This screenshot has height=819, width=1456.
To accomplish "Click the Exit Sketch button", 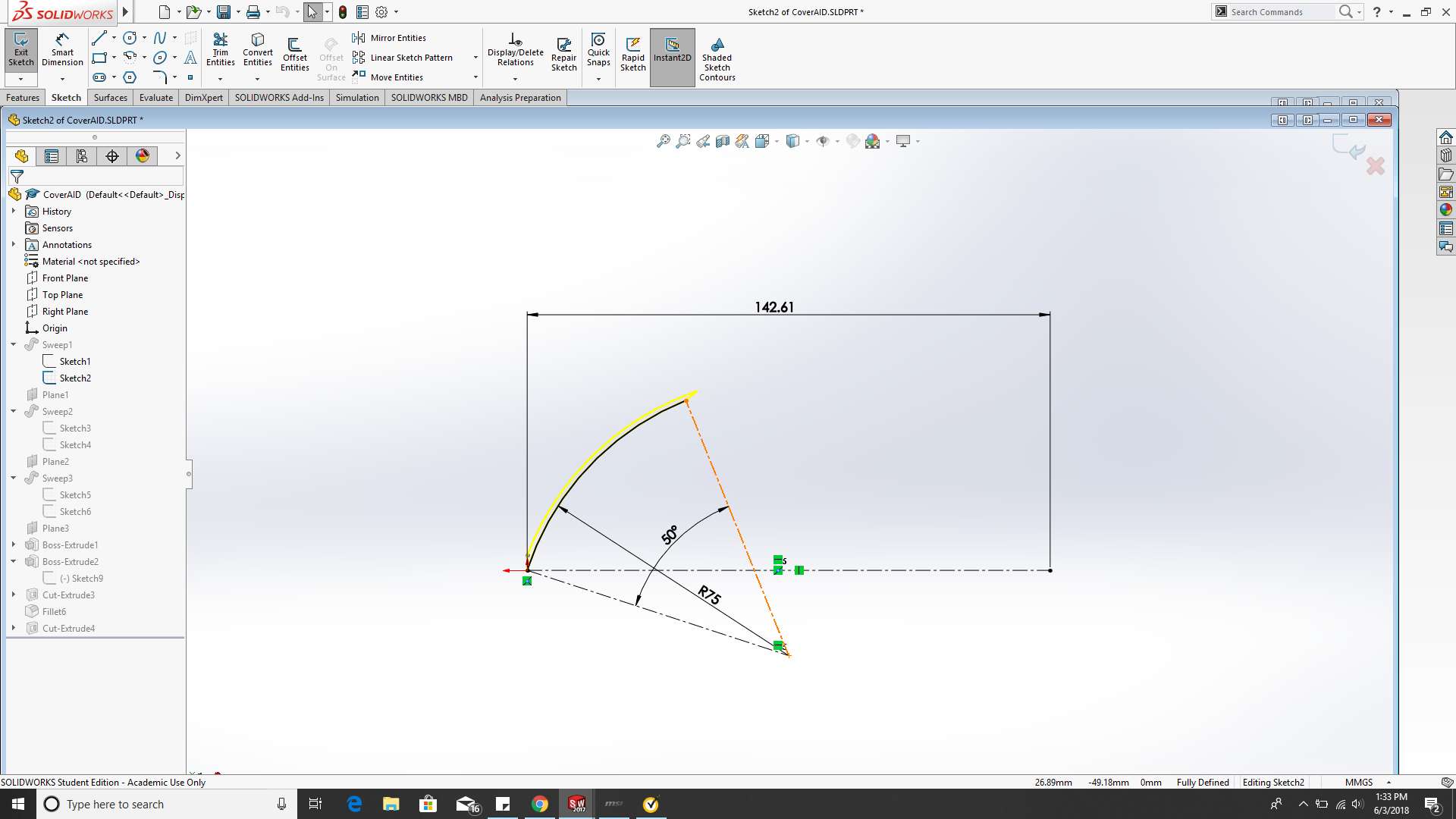I will point(21,50).
